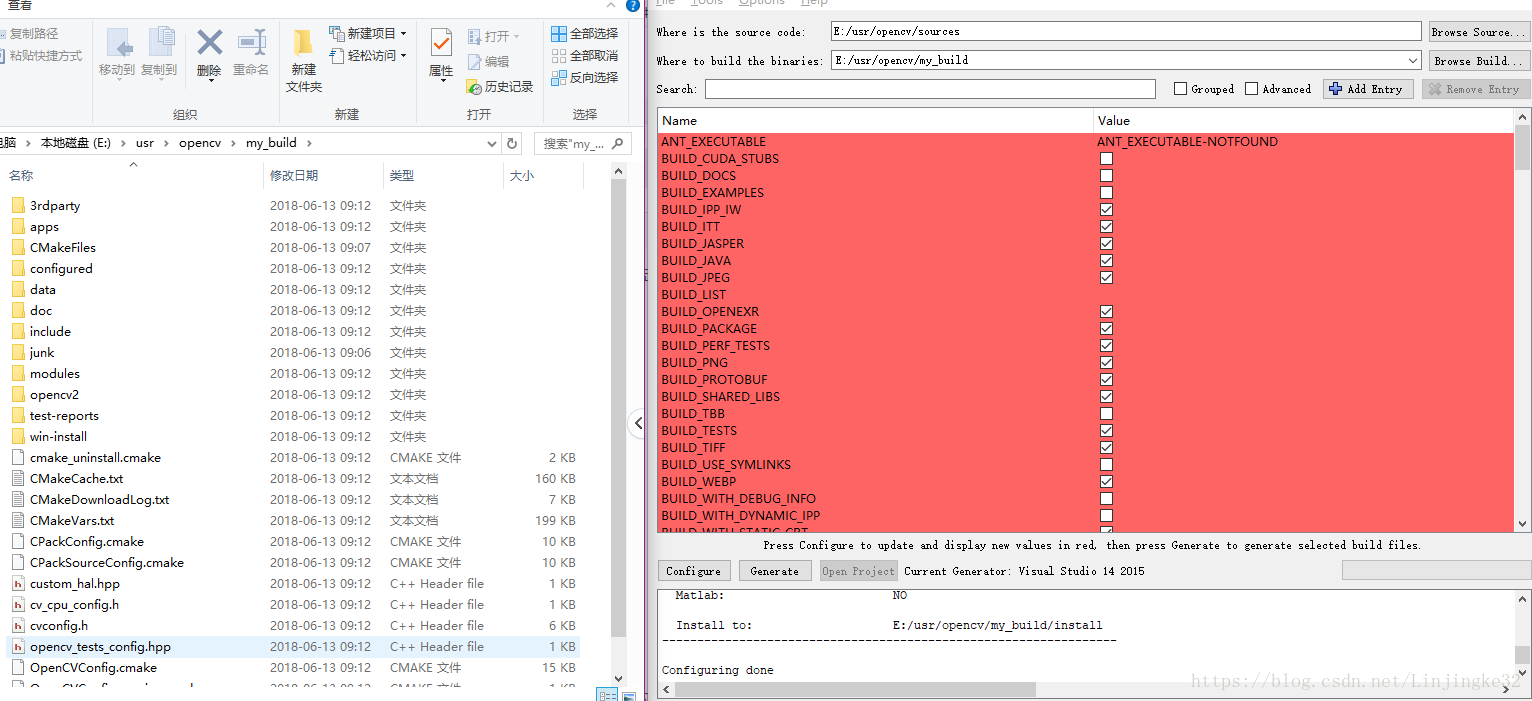Image resolution: width=1532 pixels, height=701 pixels.
Task: Toggle the Grouped checkbox in CMake
Action: [x=1181, y=89]
